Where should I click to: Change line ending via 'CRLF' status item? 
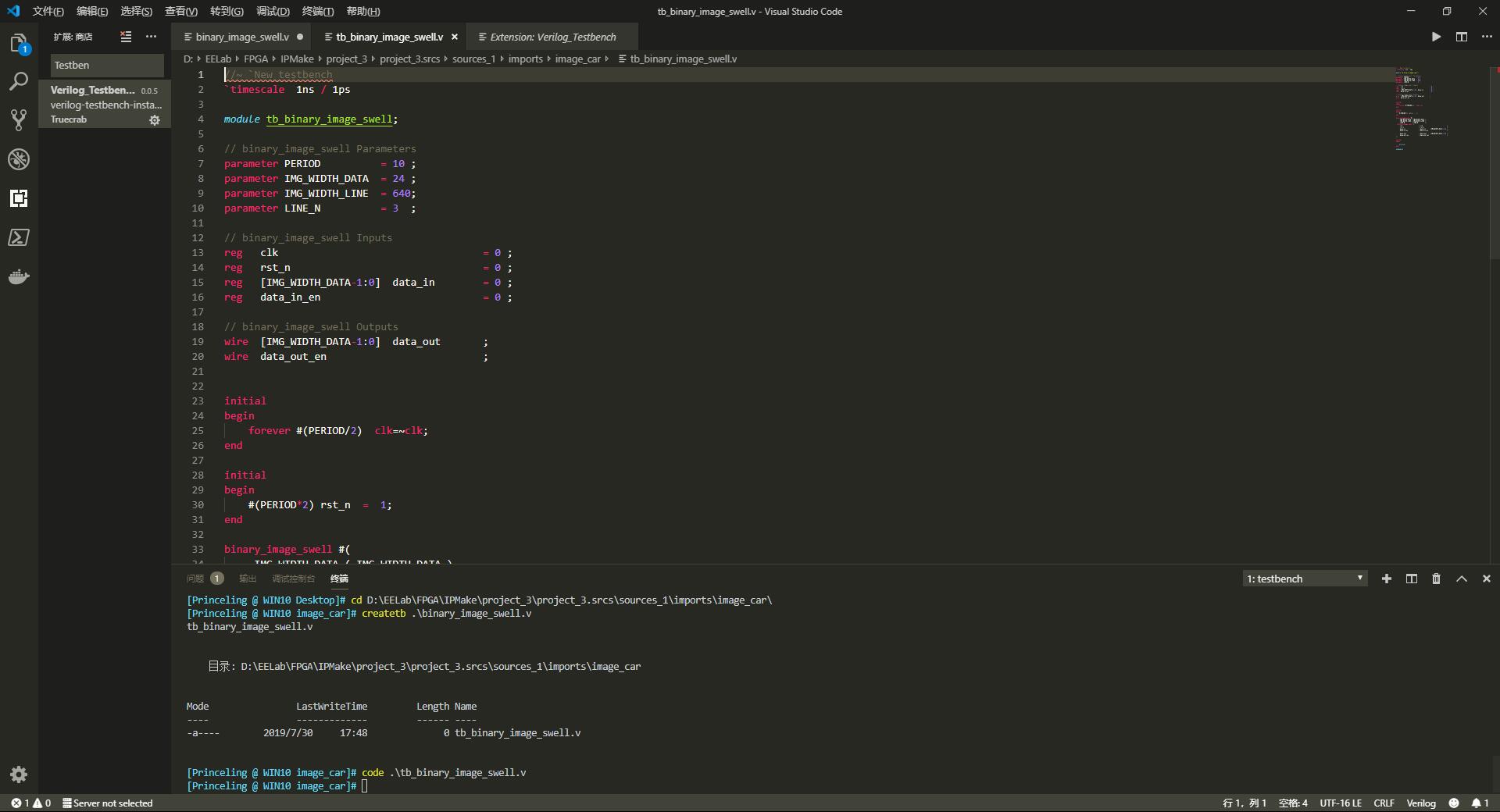1384,803
